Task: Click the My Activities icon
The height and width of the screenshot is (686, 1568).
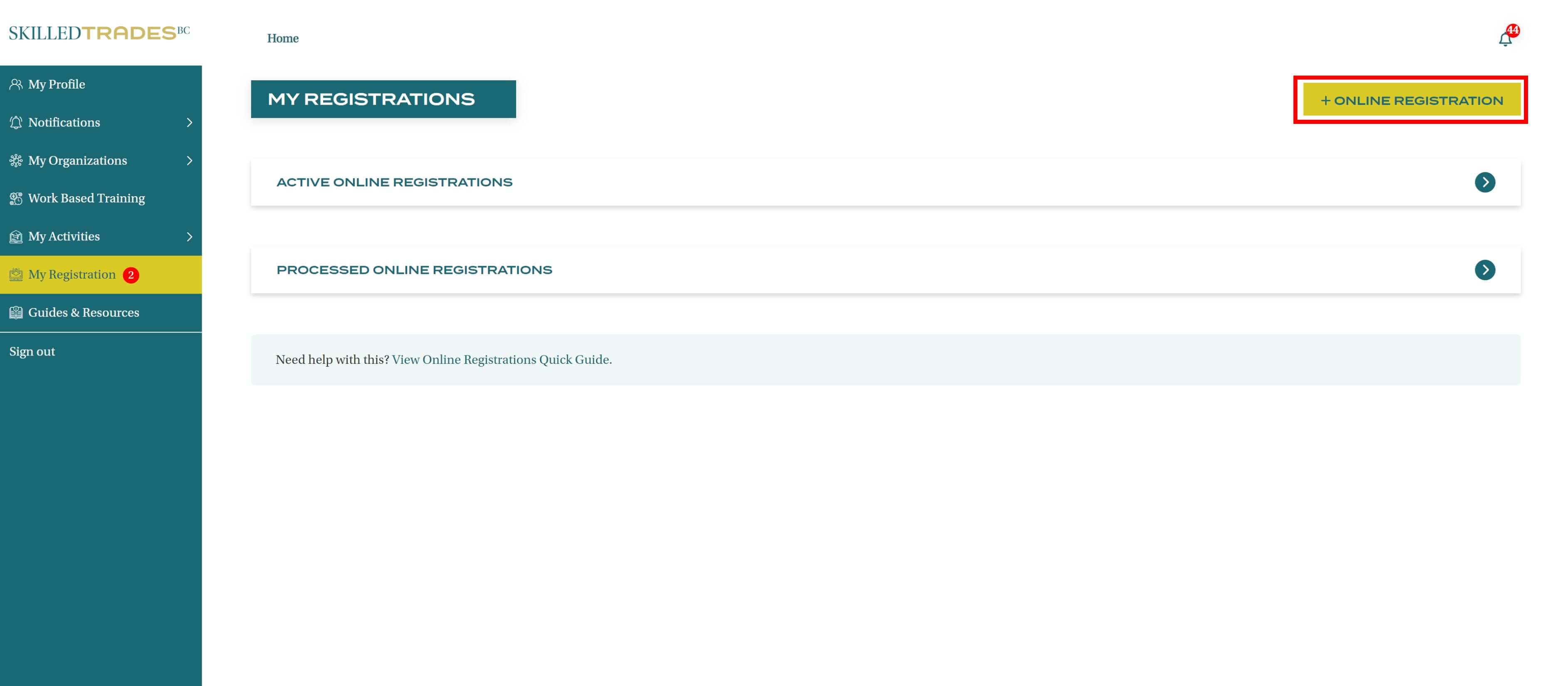Action: tap(16, 237)
